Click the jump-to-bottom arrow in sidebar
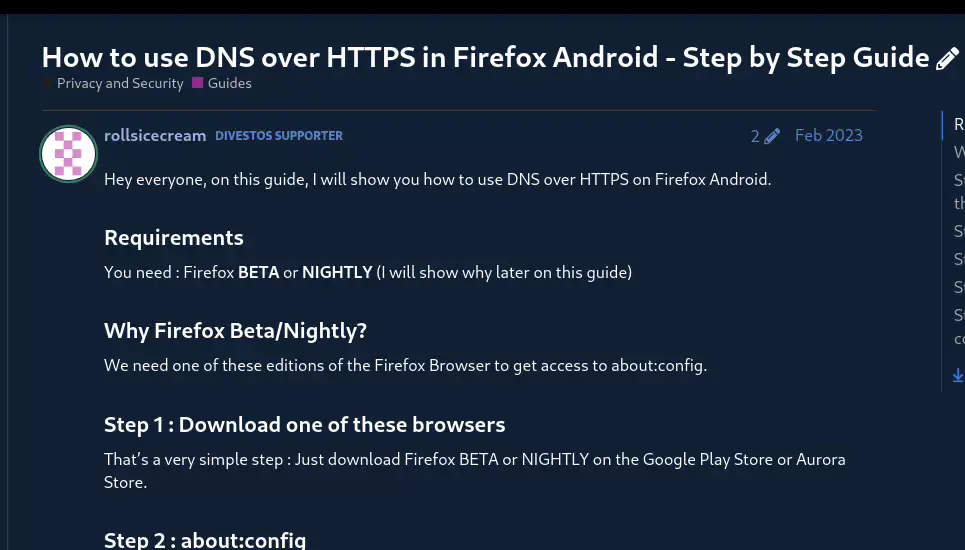This screenshot has height=550, width=965. [957, 375]
